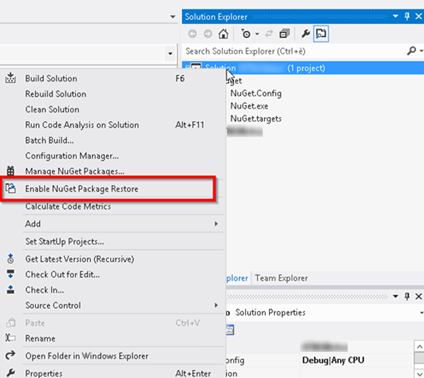Image resolution: width=424 pixels, height=378 pixels.
Task: Choose Open Folder in Windows Explorer
Action: click(x=87, y=356)
